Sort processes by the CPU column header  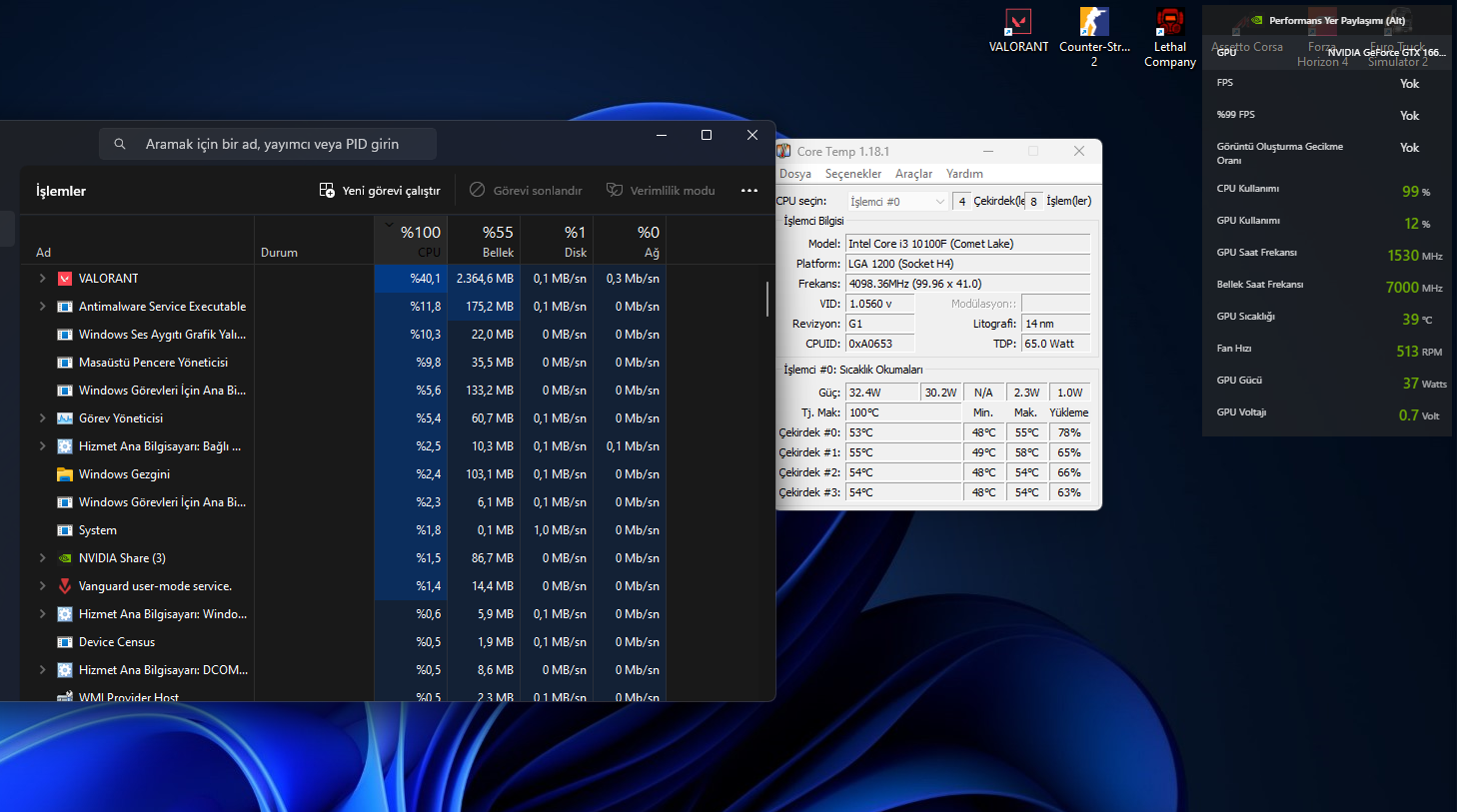point(411,240)
